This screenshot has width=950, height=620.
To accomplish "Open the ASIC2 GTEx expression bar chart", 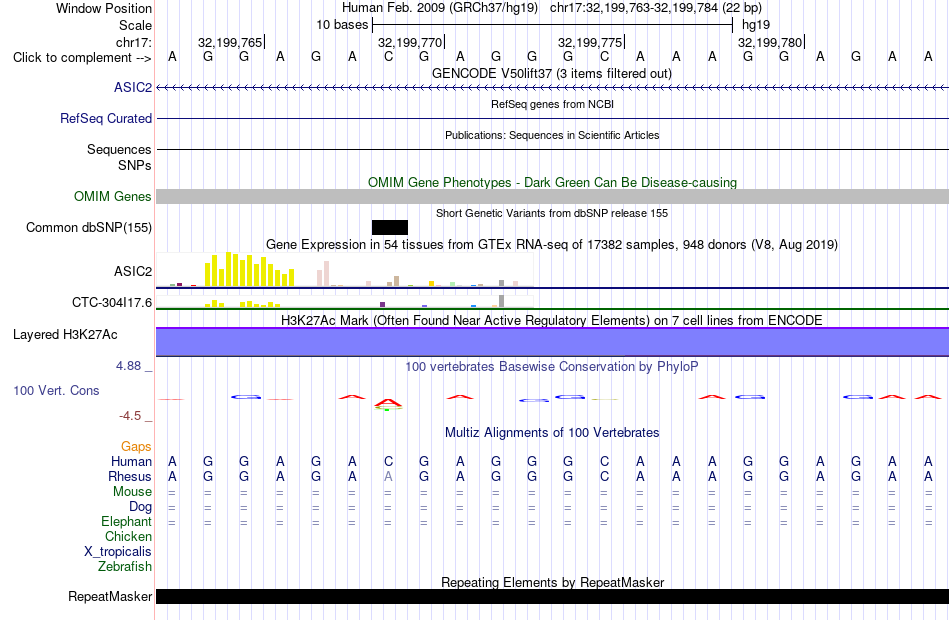I will (345, 270).
